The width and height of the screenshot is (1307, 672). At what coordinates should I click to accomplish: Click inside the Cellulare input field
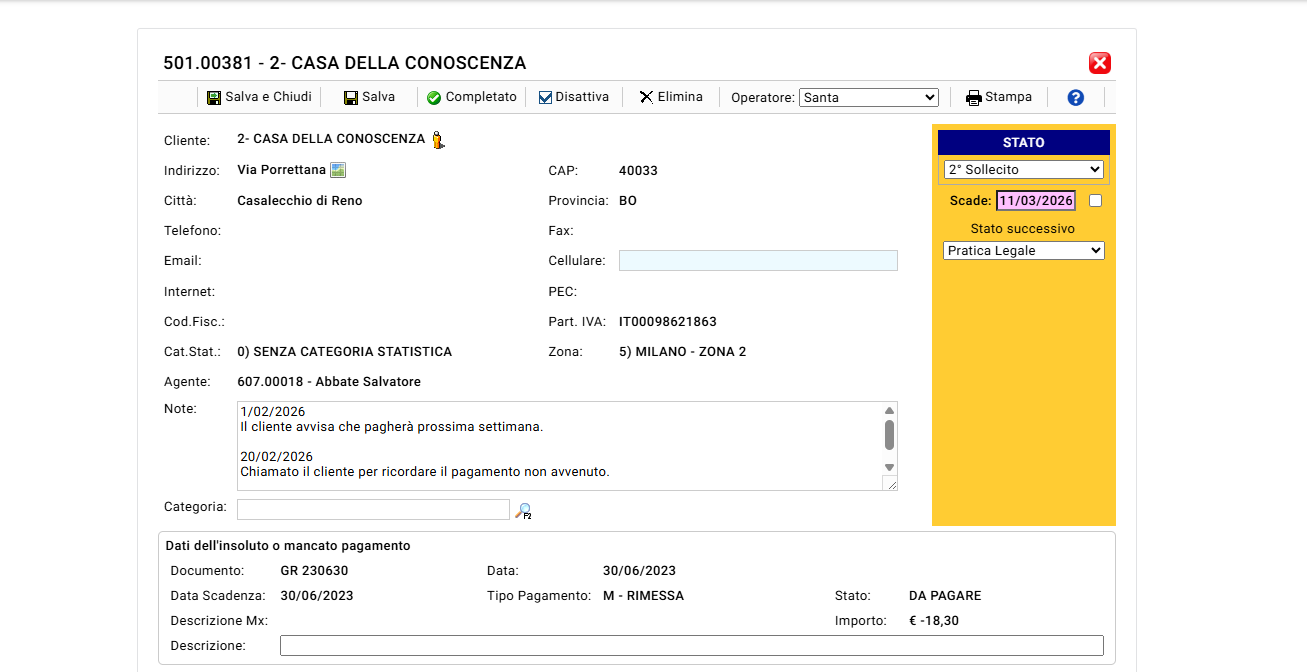point(757,260)
